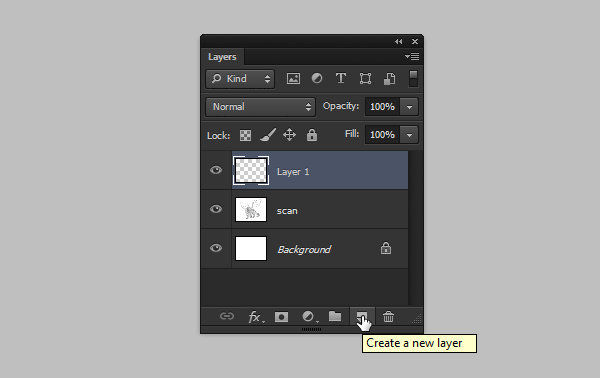
Task: Add a layer mask icon
Action: coord(281,317)
